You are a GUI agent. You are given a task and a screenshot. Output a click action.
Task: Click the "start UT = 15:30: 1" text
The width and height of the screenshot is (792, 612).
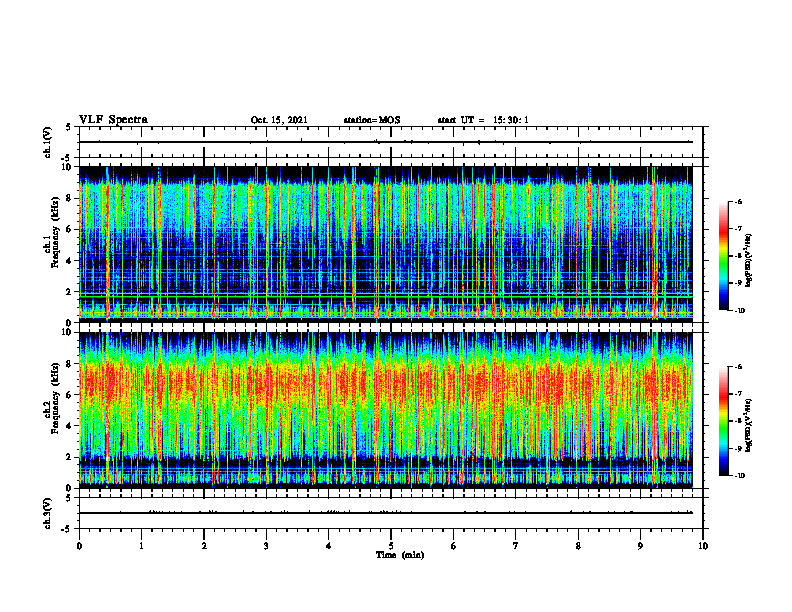(483, 120)
